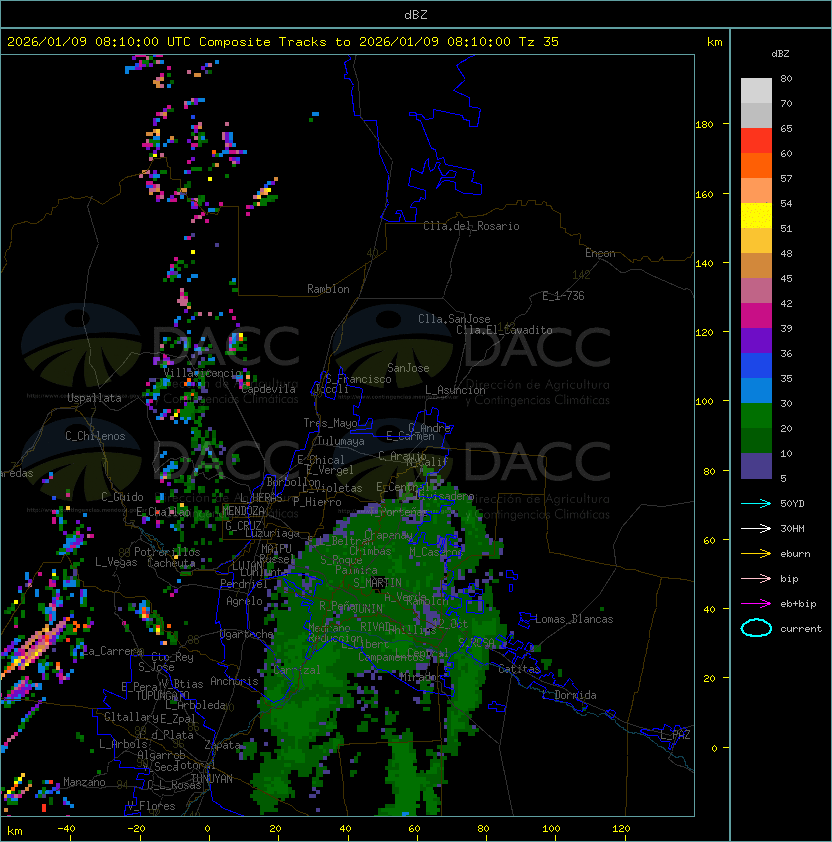Click the Tres_Mayo place label

click(330, 423)
